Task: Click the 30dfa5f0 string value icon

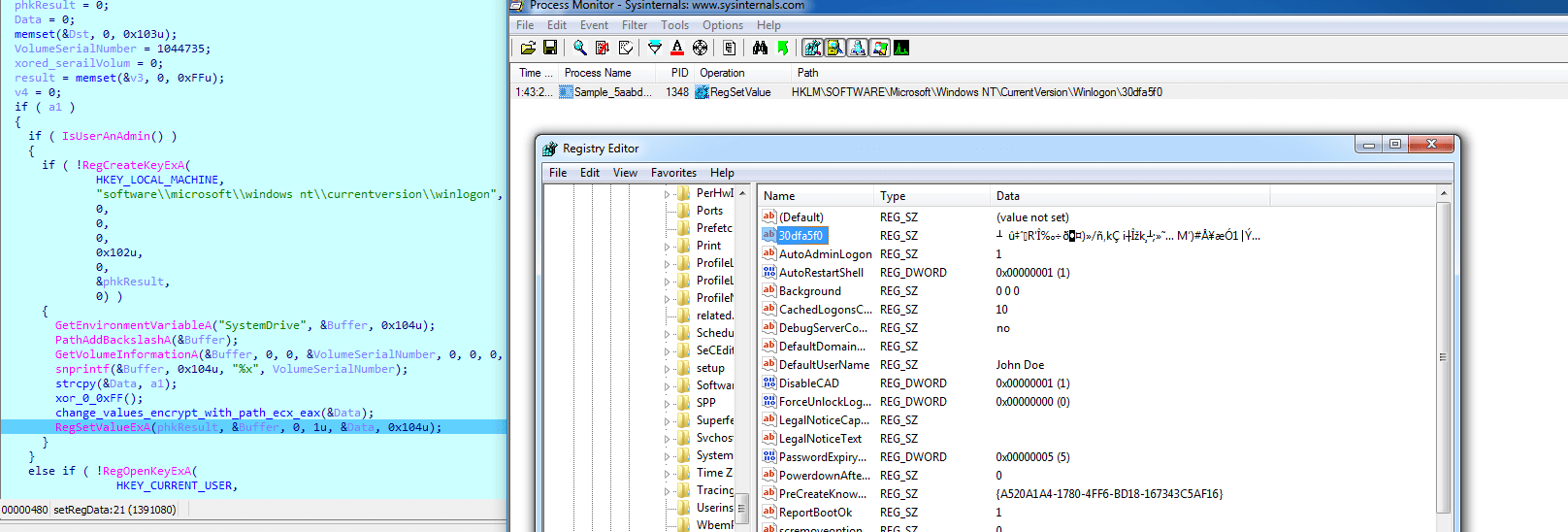Action: click(x=769, y=235)
